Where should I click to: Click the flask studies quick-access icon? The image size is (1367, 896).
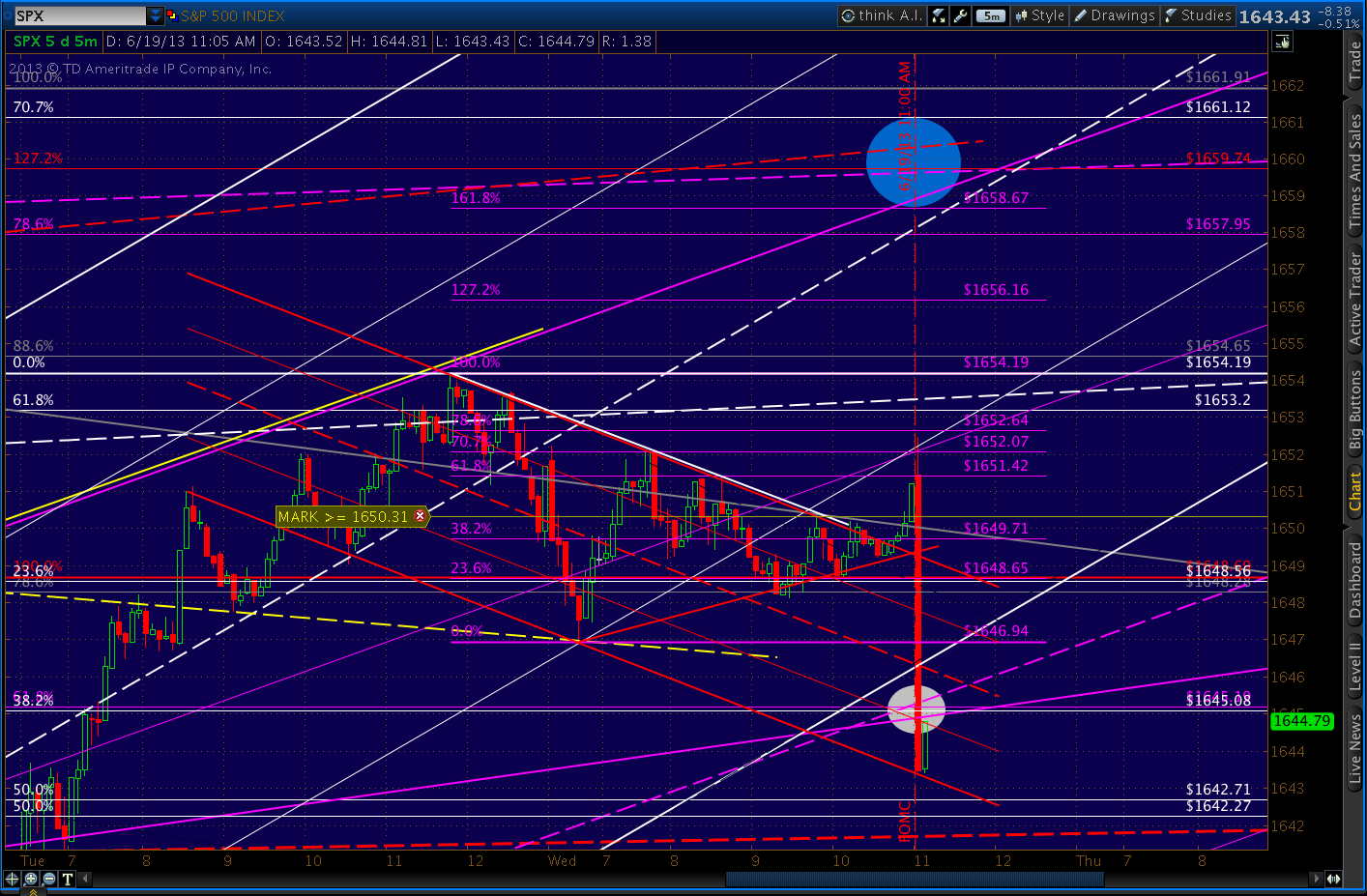point(939,15)
